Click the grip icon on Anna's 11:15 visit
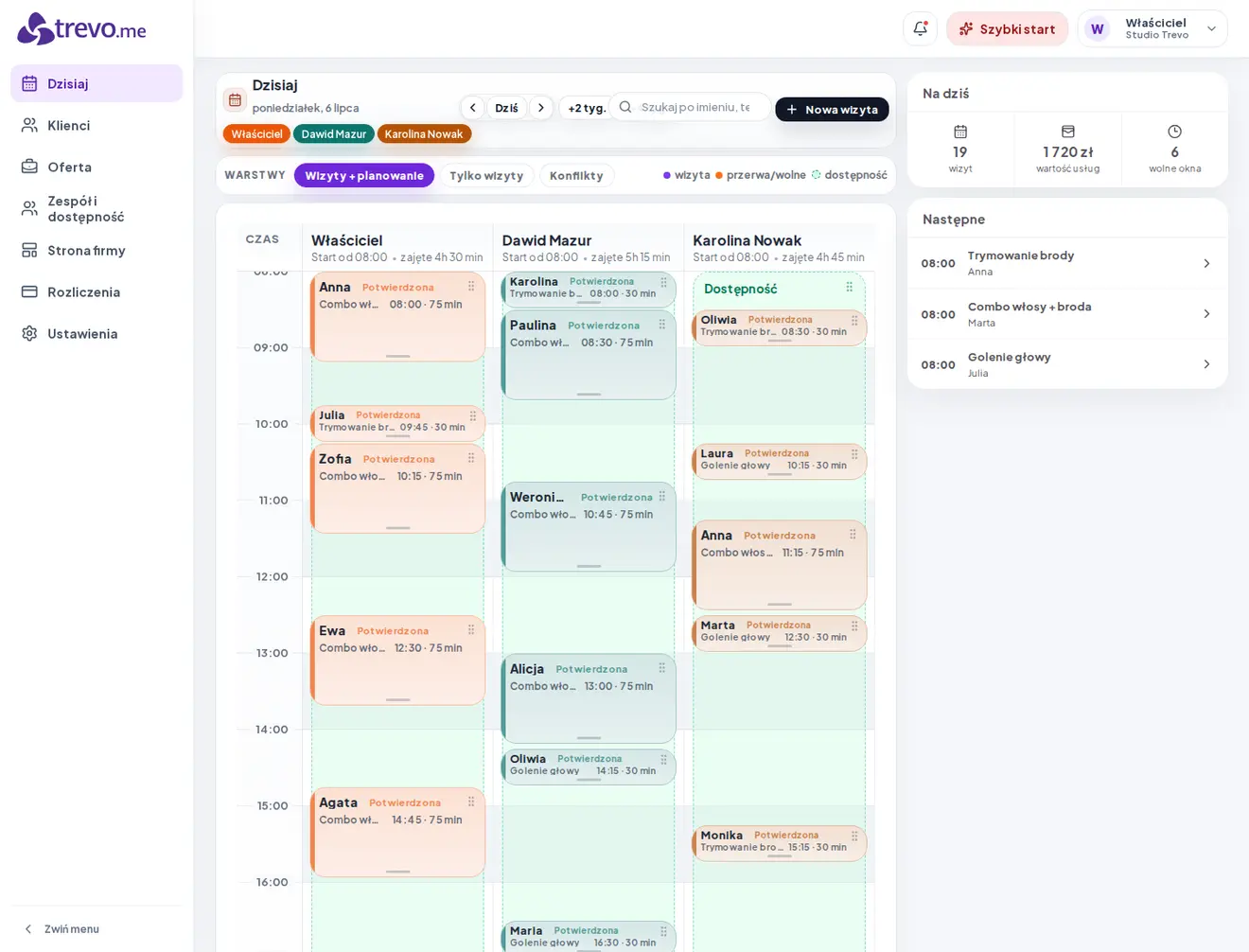 click(x=853, y=535)
